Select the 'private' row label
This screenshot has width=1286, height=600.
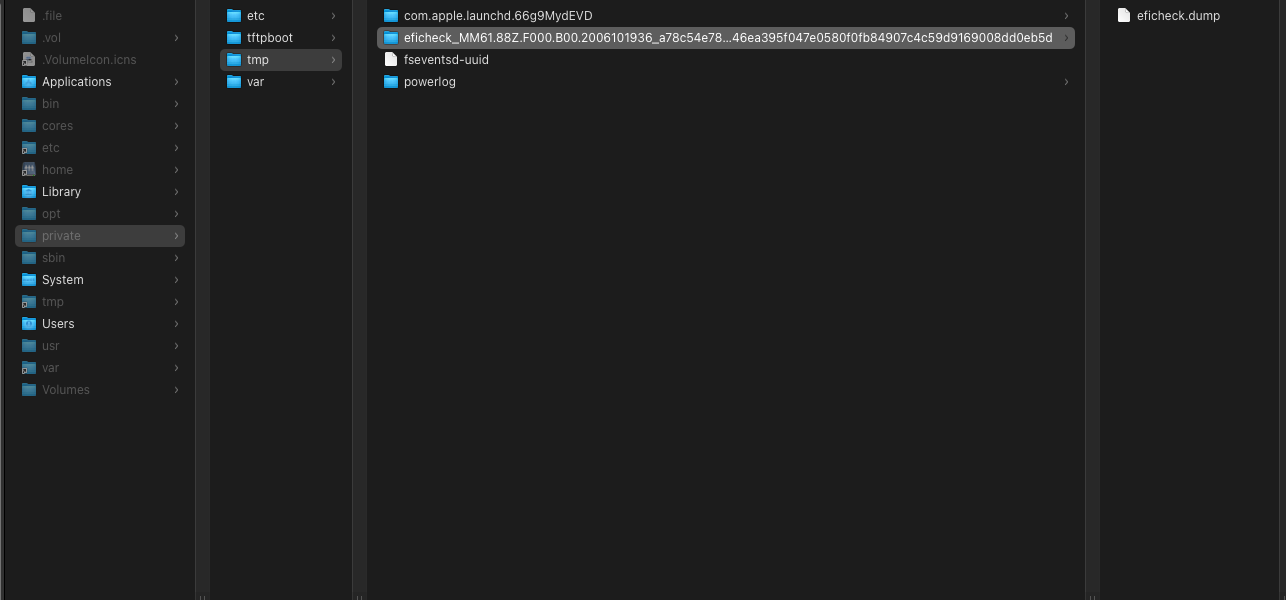[x=61, y=236]
